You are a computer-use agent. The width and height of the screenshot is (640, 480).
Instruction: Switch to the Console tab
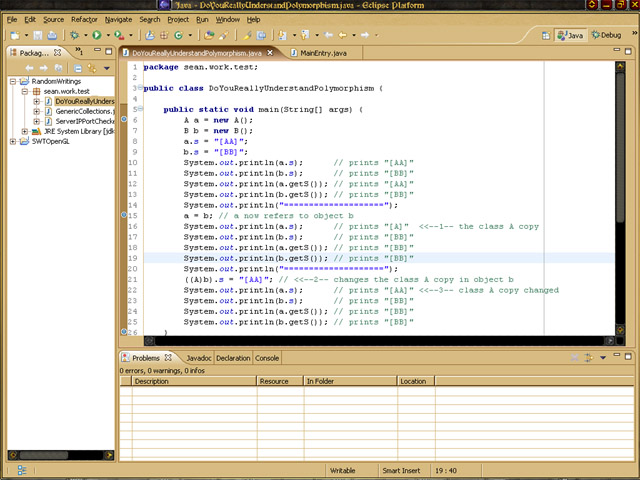267,358
